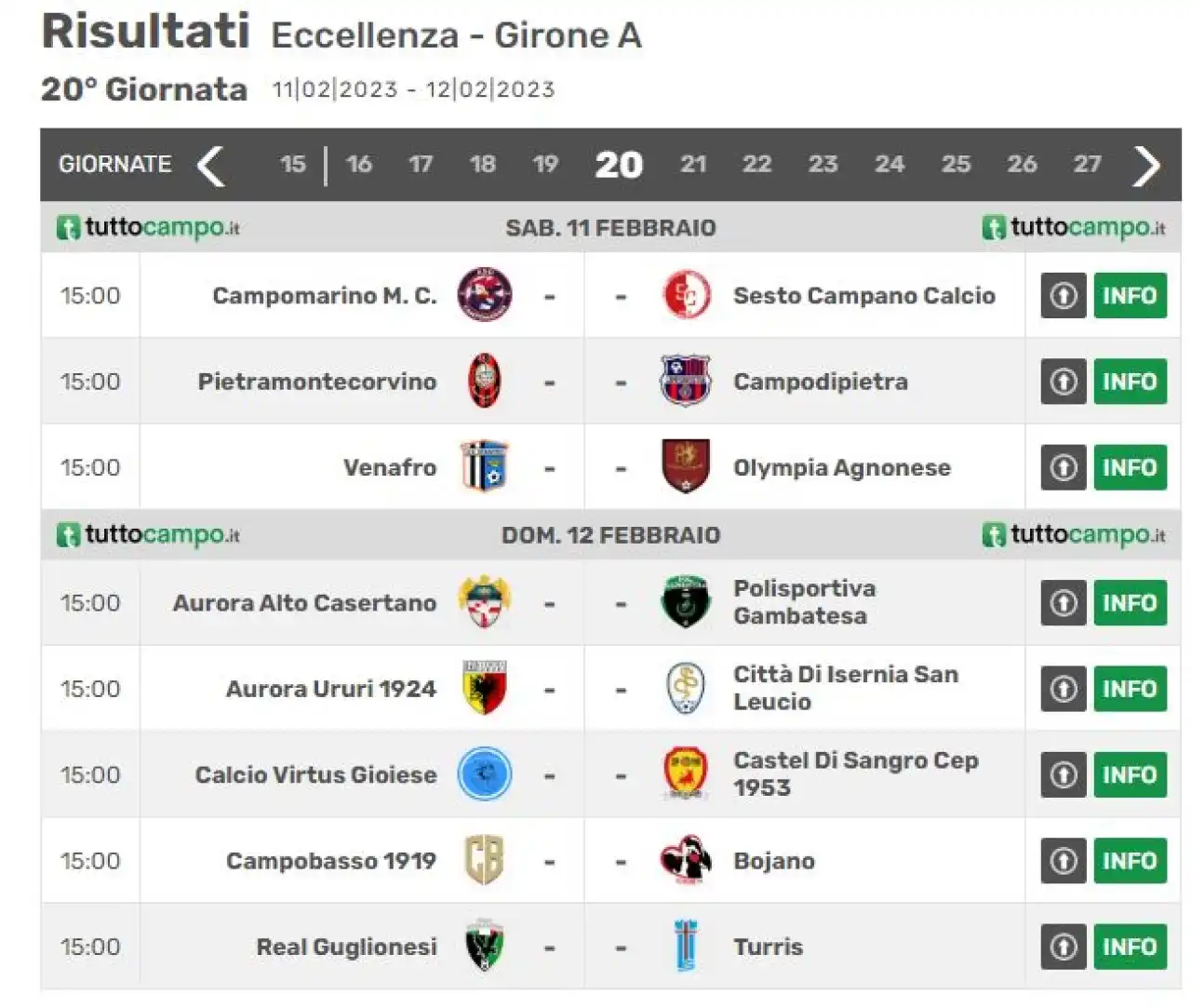Viewport: 1191px width, 1008px height.
Task: Open the Polisportiva Gambatesa team link
Action: pos(805,602)
